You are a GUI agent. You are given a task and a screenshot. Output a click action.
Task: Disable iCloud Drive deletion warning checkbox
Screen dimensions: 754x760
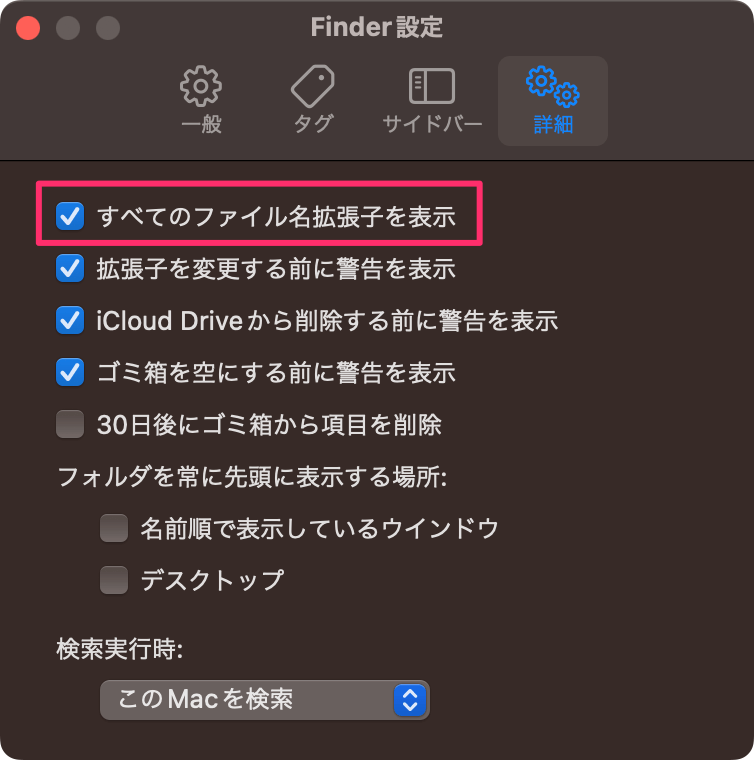tap(70, 320)
